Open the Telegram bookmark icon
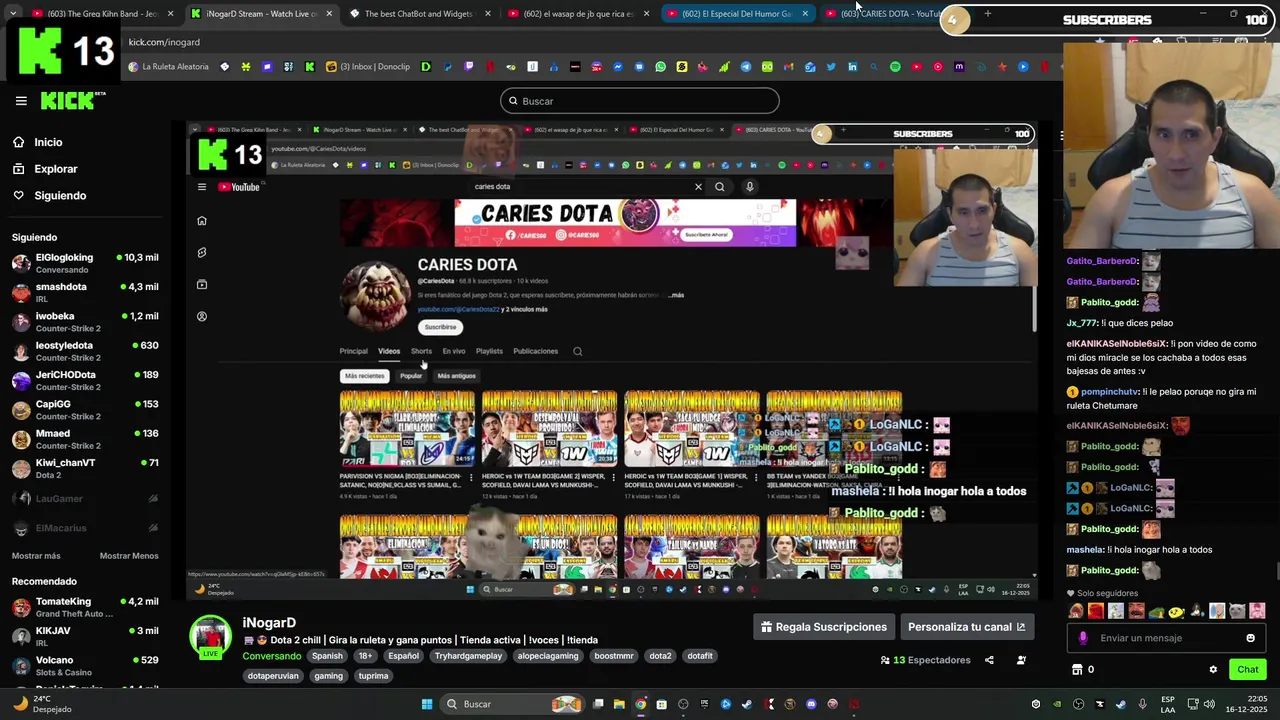The image size is (1280, 720). [x=745, y=67]
